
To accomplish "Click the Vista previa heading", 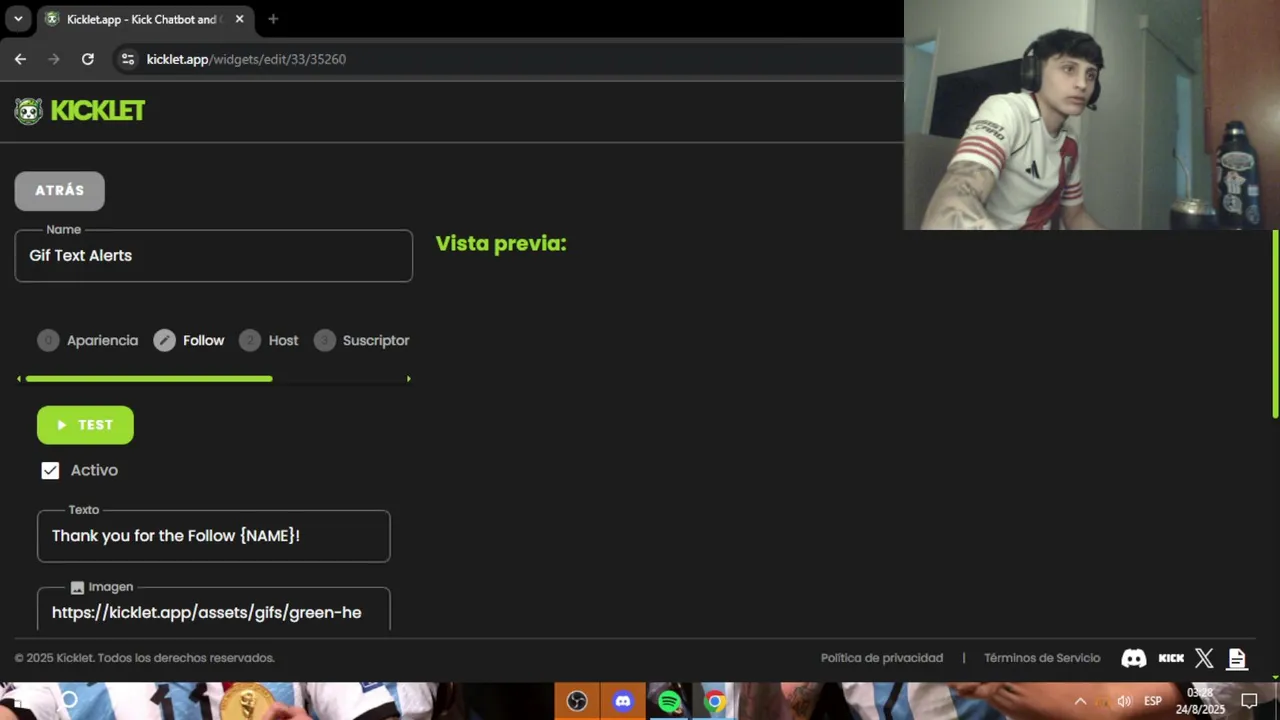I will tap(501, 243).
